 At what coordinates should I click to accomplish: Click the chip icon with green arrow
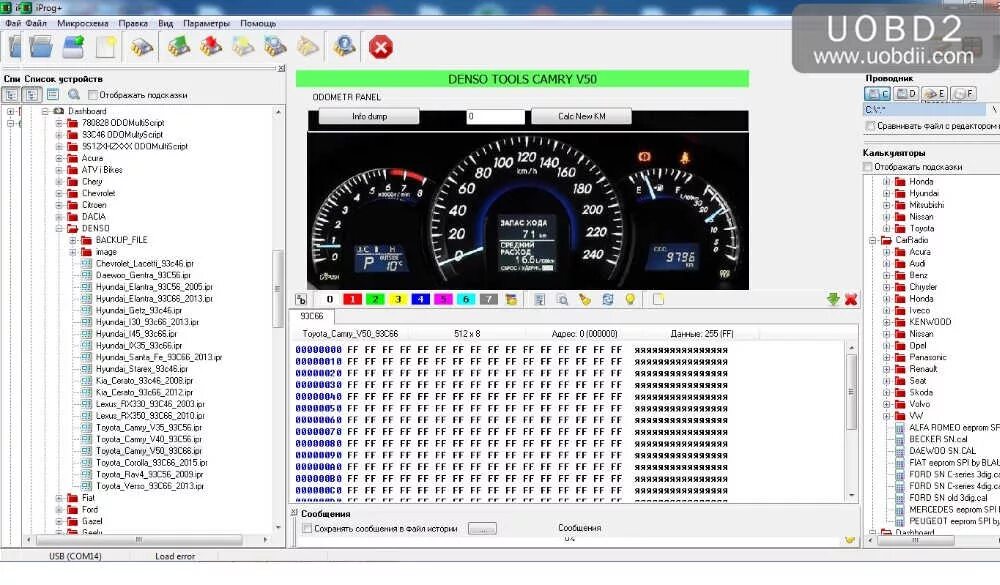(x=179, y=47)
